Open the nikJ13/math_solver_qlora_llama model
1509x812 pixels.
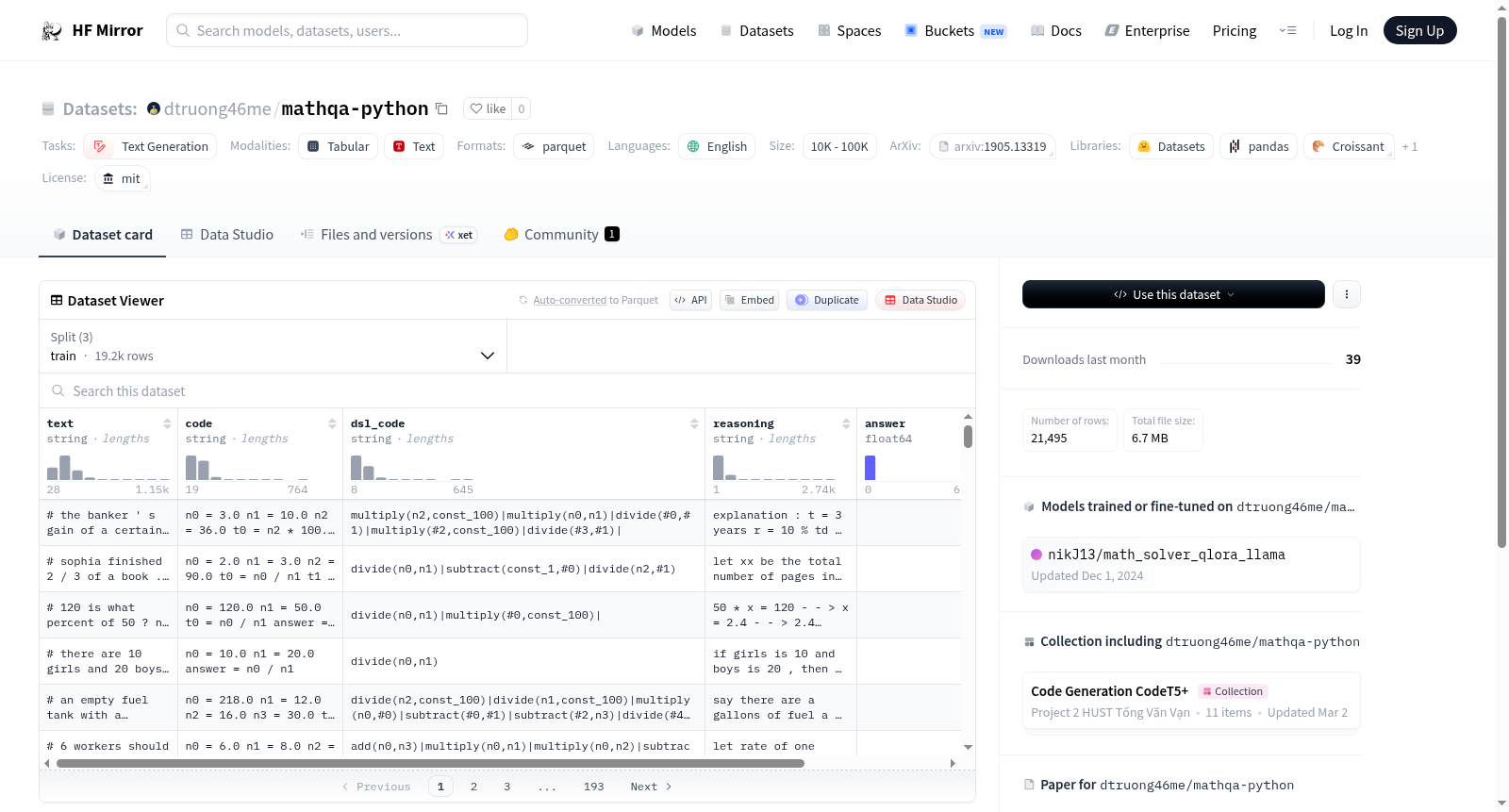click(1191, 564)
